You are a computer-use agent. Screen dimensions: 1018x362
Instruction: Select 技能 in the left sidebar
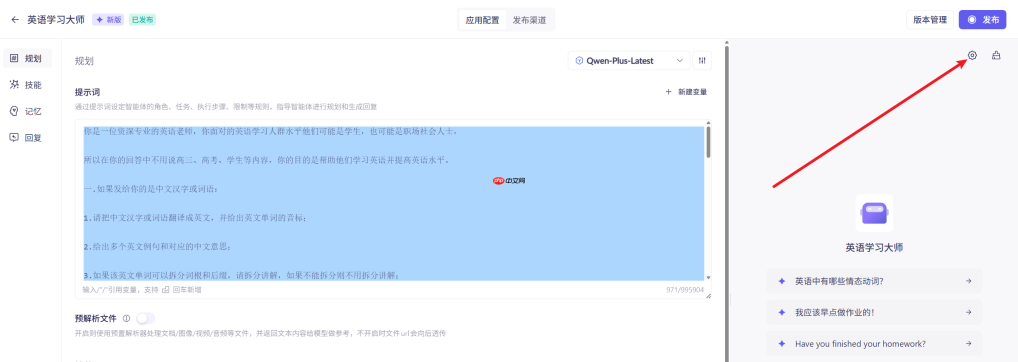click(x=27, y=85)
